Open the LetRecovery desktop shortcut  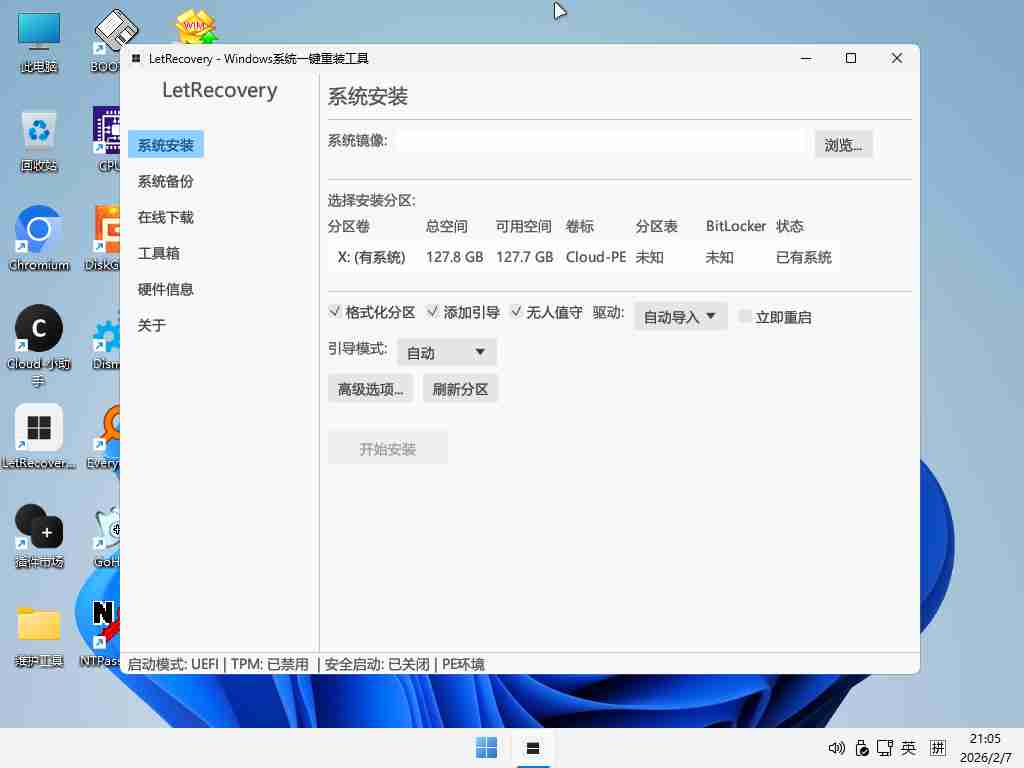click(39, 429)
